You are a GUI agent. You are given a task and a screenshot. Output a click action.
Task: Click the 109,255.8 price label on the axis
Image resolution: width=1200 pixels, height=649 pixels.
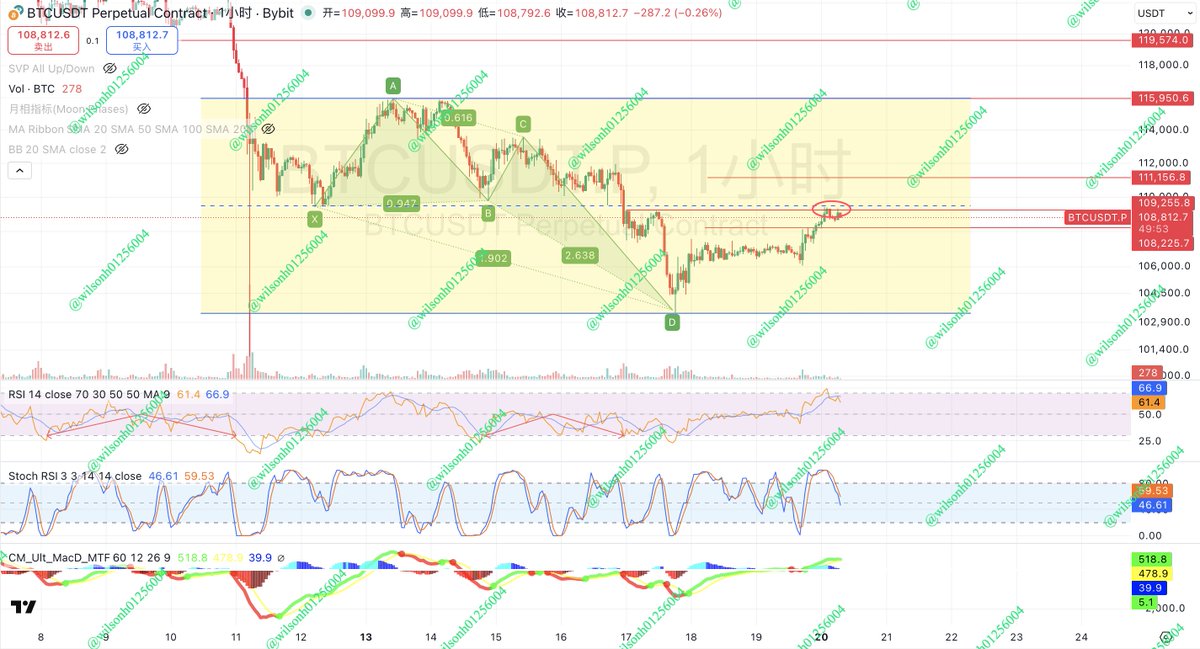[1163, 203]
